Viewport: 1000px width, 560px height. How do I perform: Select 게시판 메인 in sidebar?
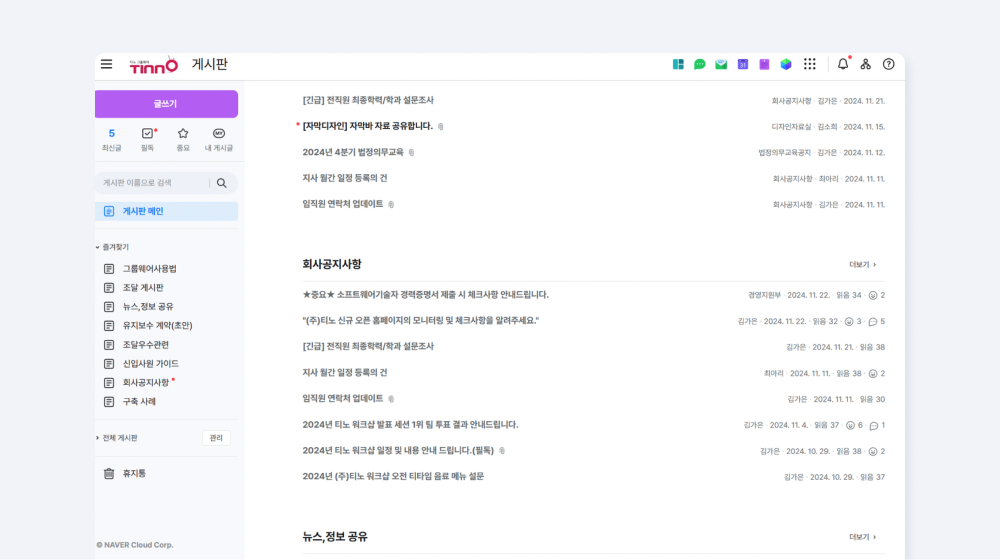pyautogui.click(x=166, y=211)
